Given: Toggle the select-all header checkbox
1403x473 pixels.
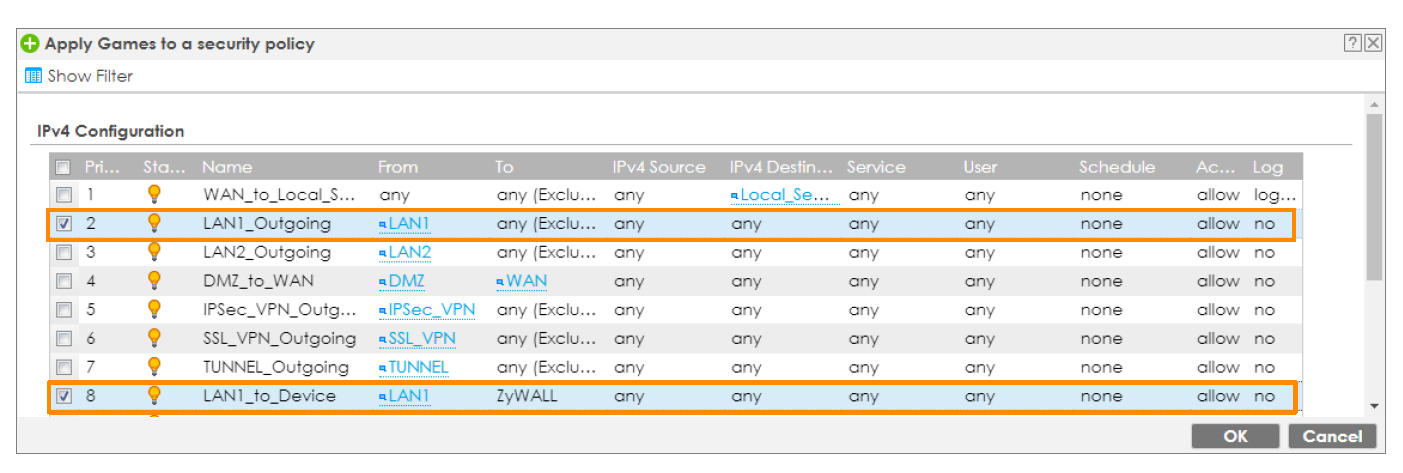Looking at the screenshot, I should pyautogui.click(x=64, y=167).
